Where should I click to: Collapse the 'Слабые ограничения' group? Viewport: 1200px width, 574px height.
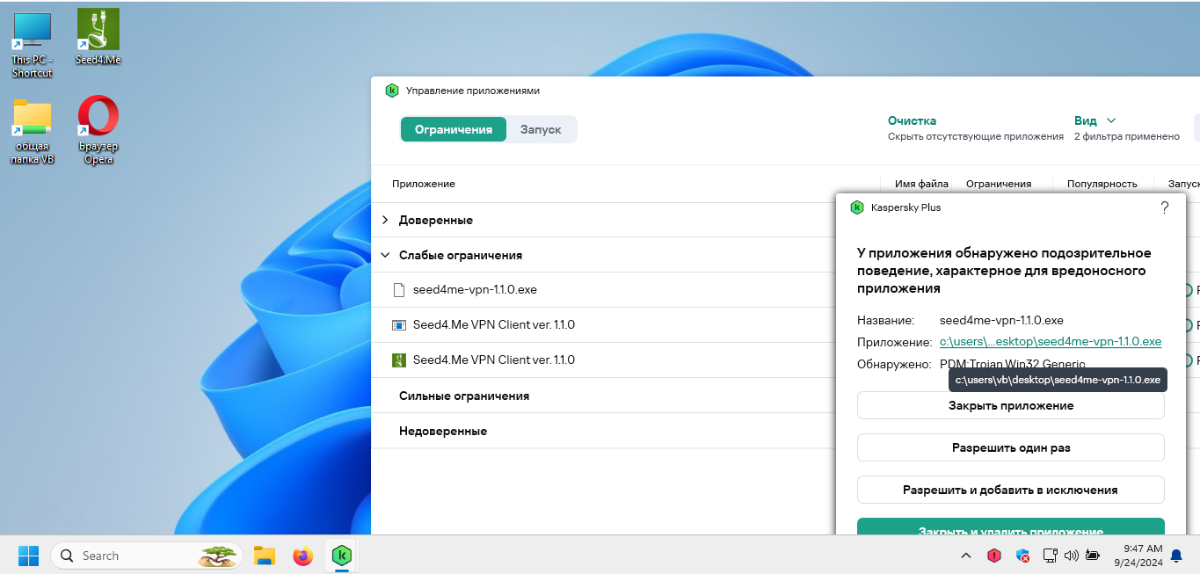[x=387, y=255]
